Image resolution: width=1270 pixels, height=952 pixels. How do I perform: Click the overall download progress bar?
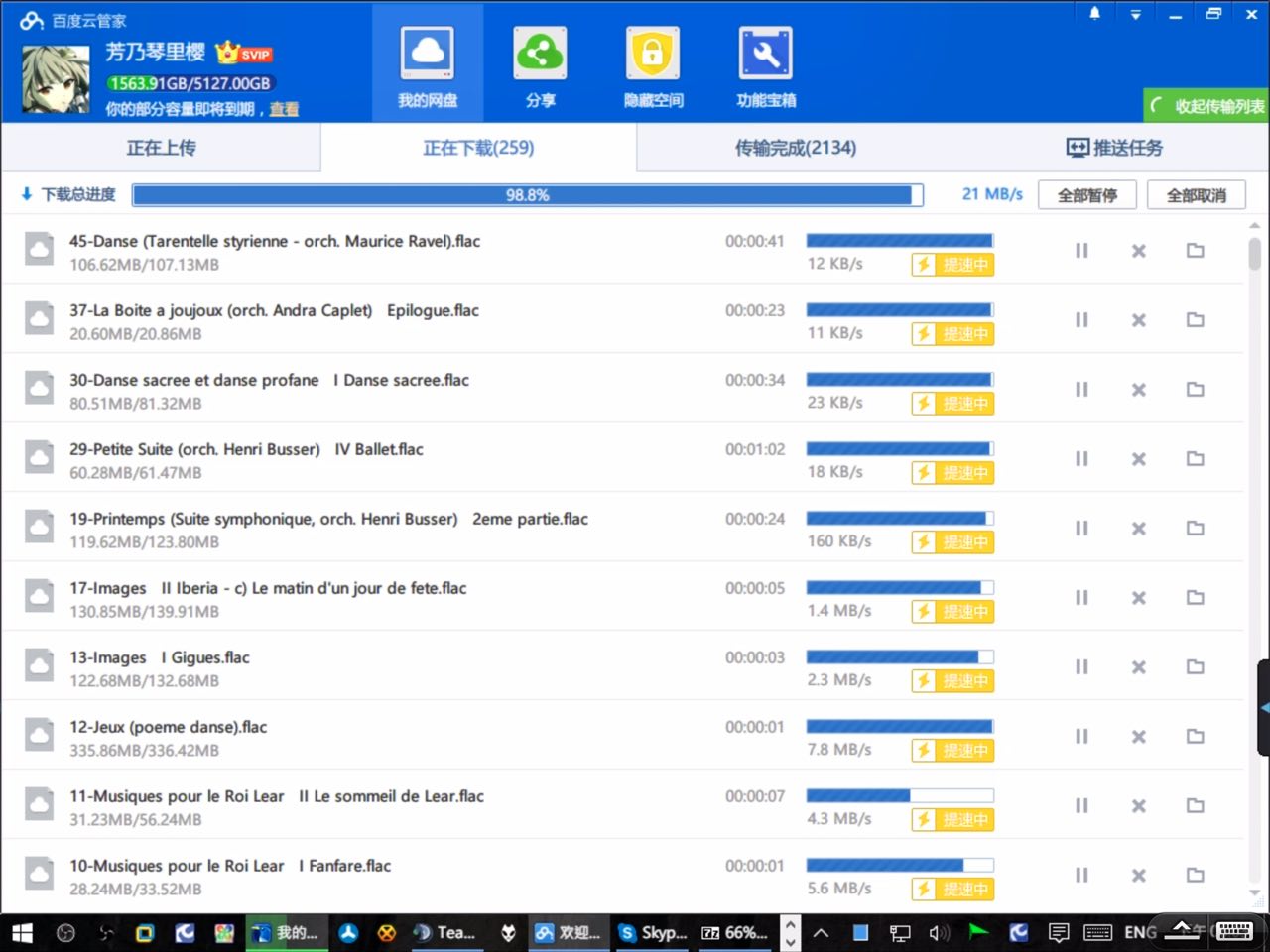(x=527, y=195)
